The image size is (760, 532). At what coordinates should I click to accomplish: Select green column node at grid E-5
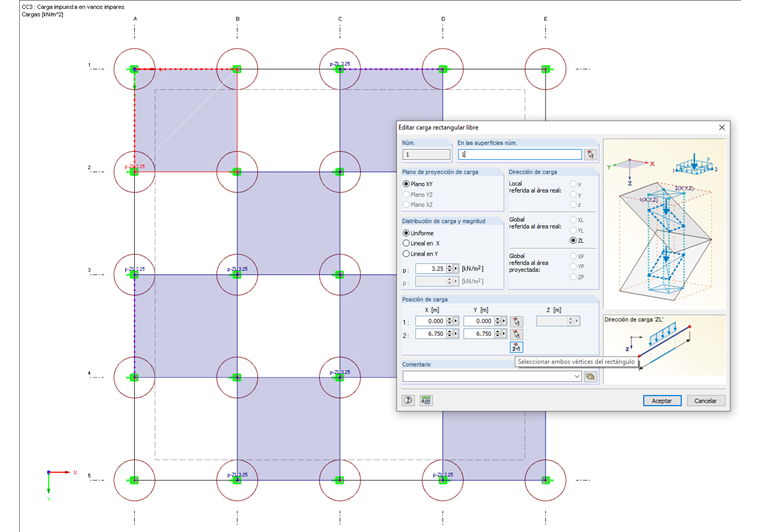coord(545,480)
